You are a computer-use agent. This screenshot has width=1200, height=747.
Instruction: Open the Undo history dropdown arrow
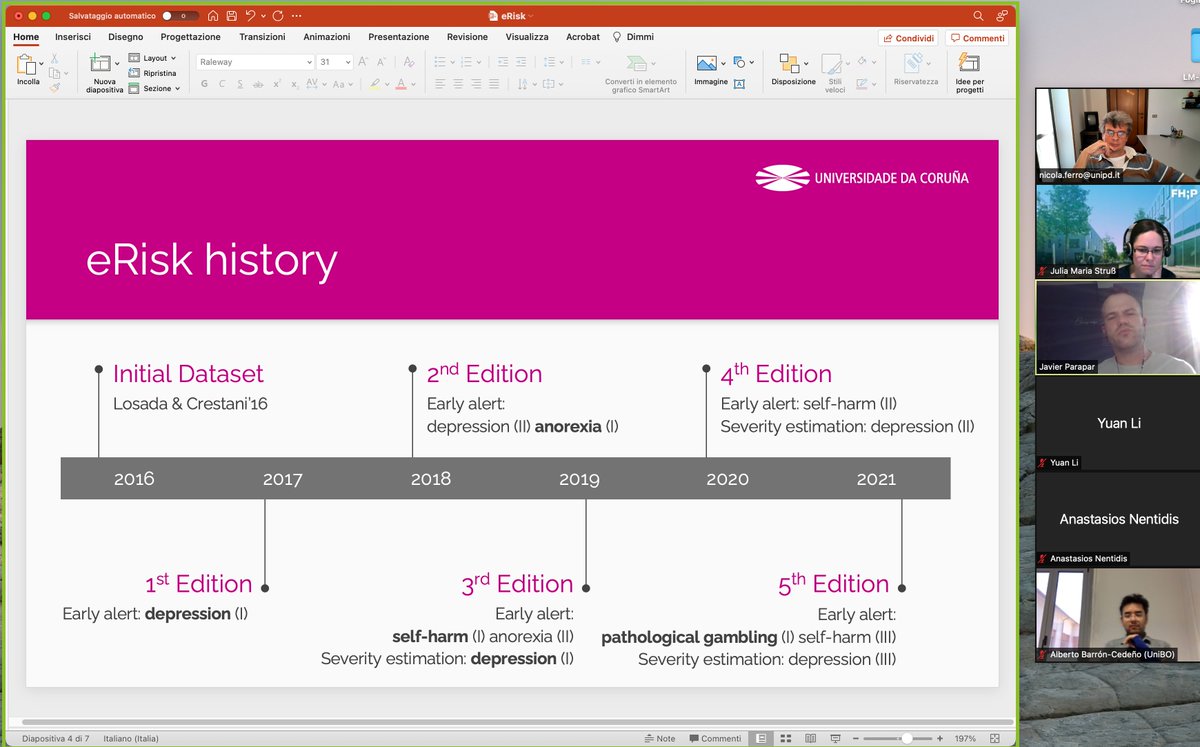coord(264,16)
